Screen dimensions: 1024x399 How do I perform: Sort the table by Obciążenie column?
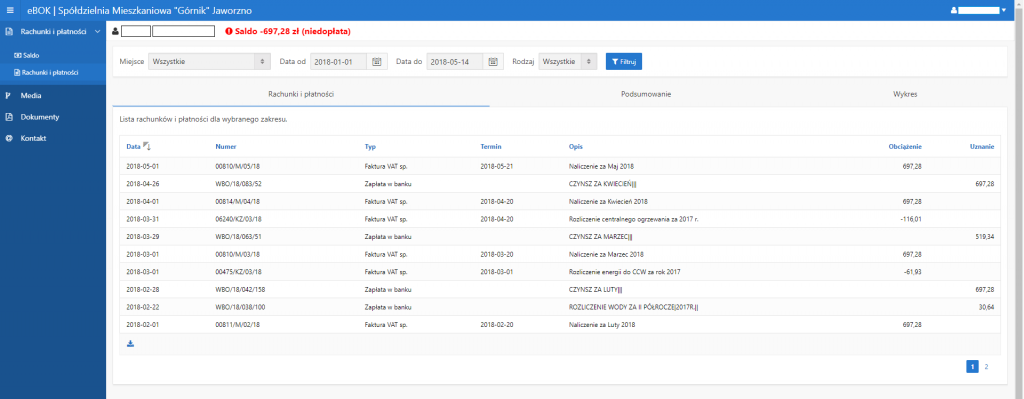point(905,146)
